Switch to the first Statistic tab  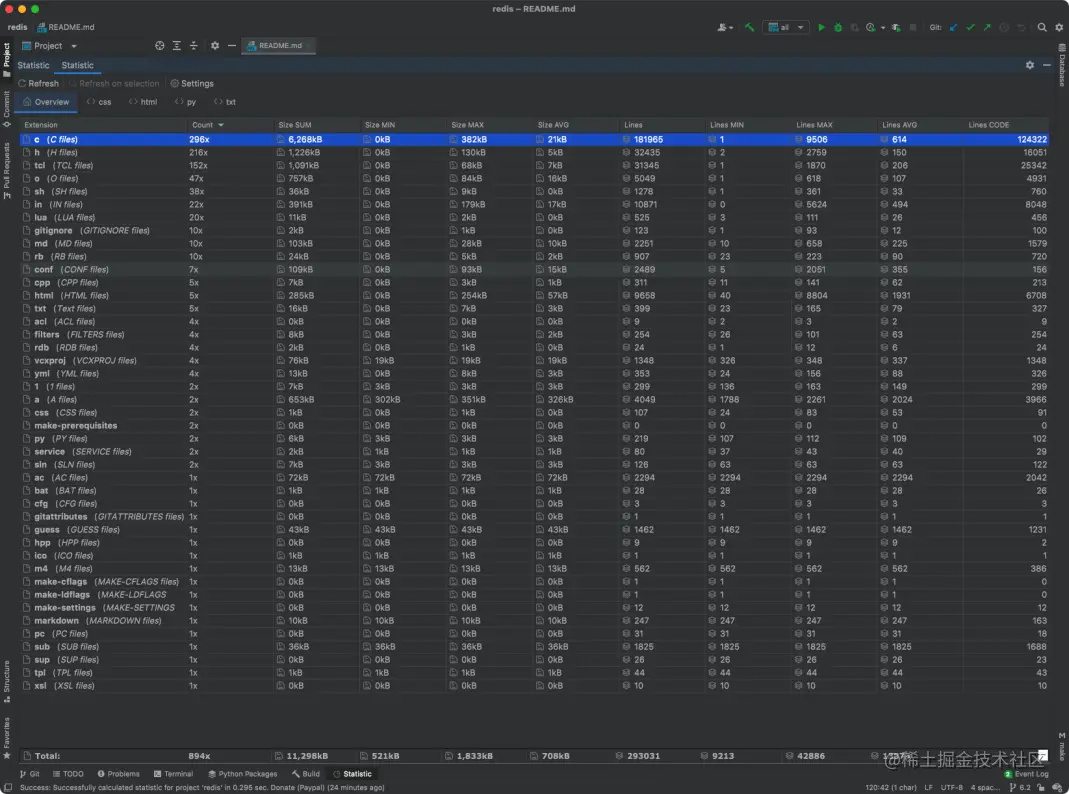click(x=33, y=65)
